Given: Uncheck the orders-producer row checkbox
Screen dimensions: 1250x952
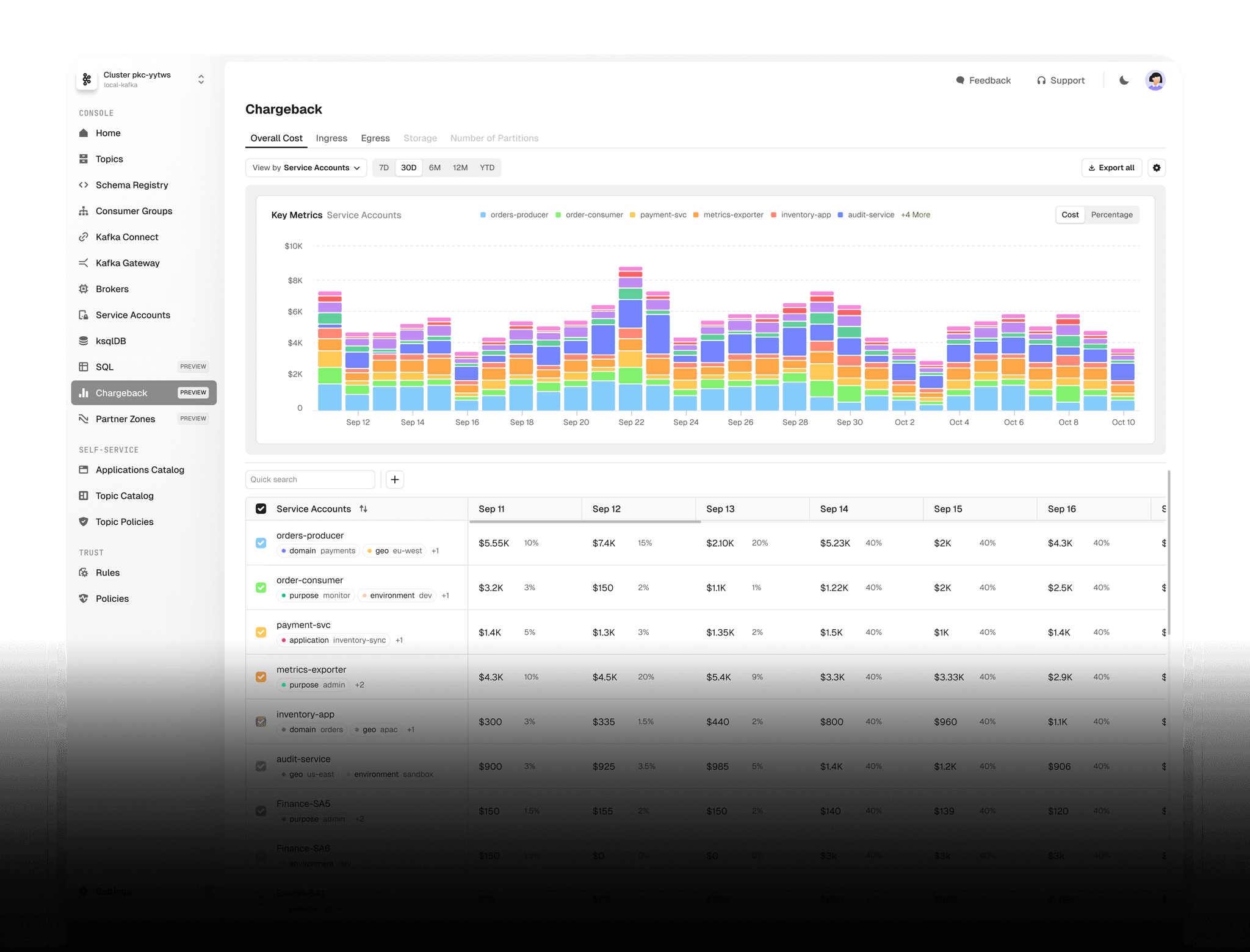Looking at the screenshot, I should 261,543.
